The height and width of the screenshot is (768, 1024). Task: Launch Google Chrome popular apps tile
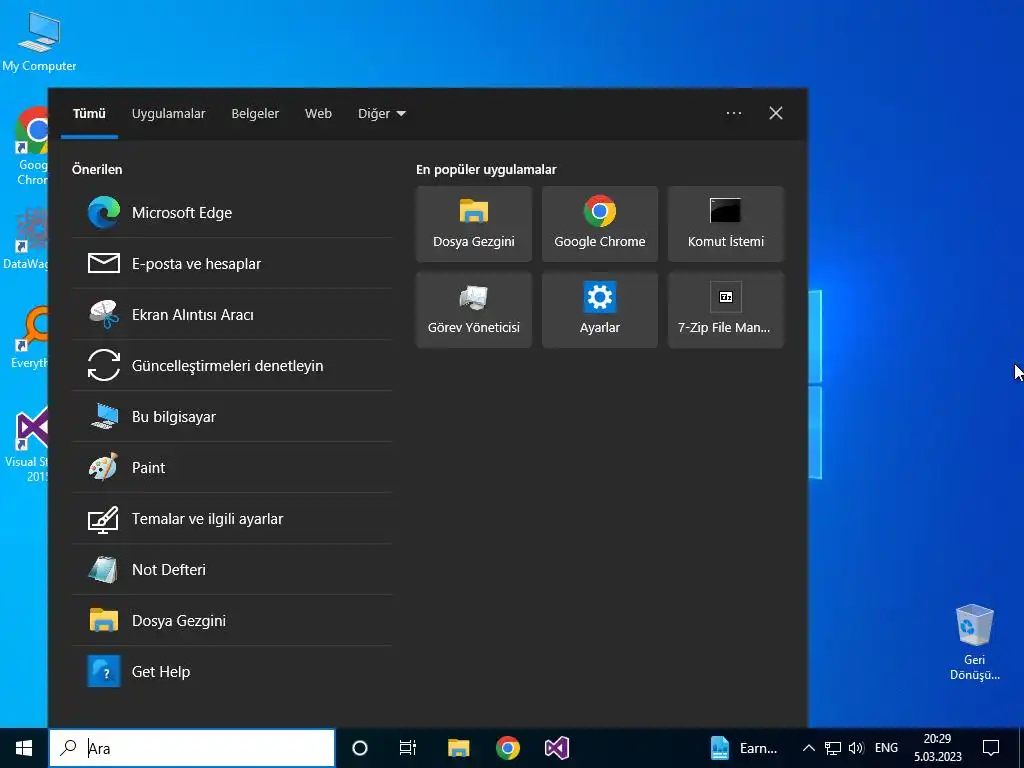tap(600, 224)
